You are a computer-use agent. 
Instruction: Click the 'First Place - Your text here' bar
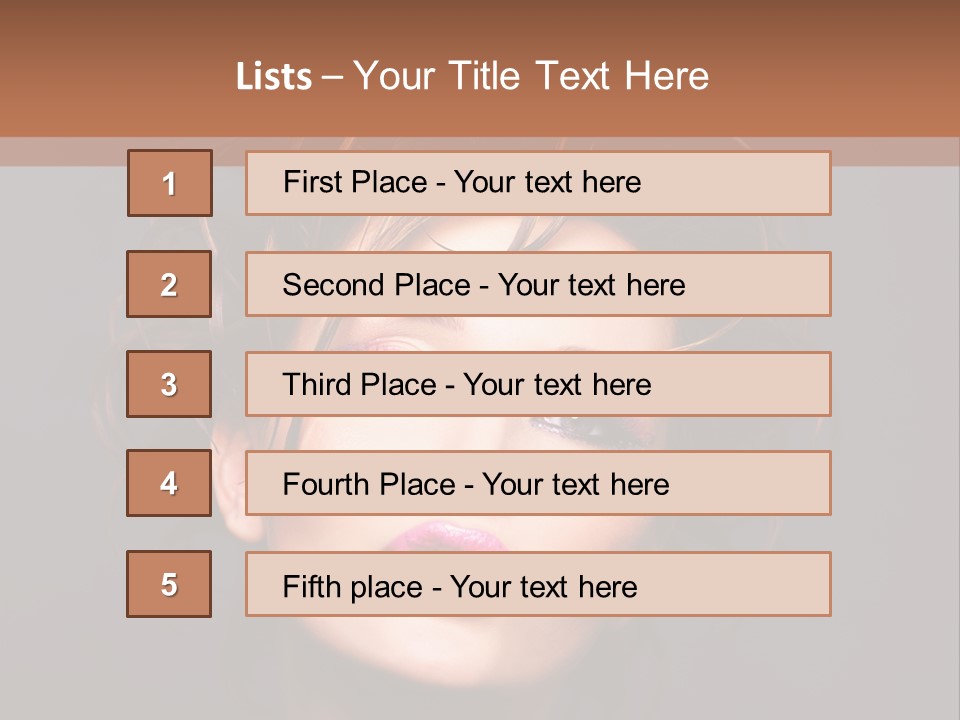(x=538, y=183)
